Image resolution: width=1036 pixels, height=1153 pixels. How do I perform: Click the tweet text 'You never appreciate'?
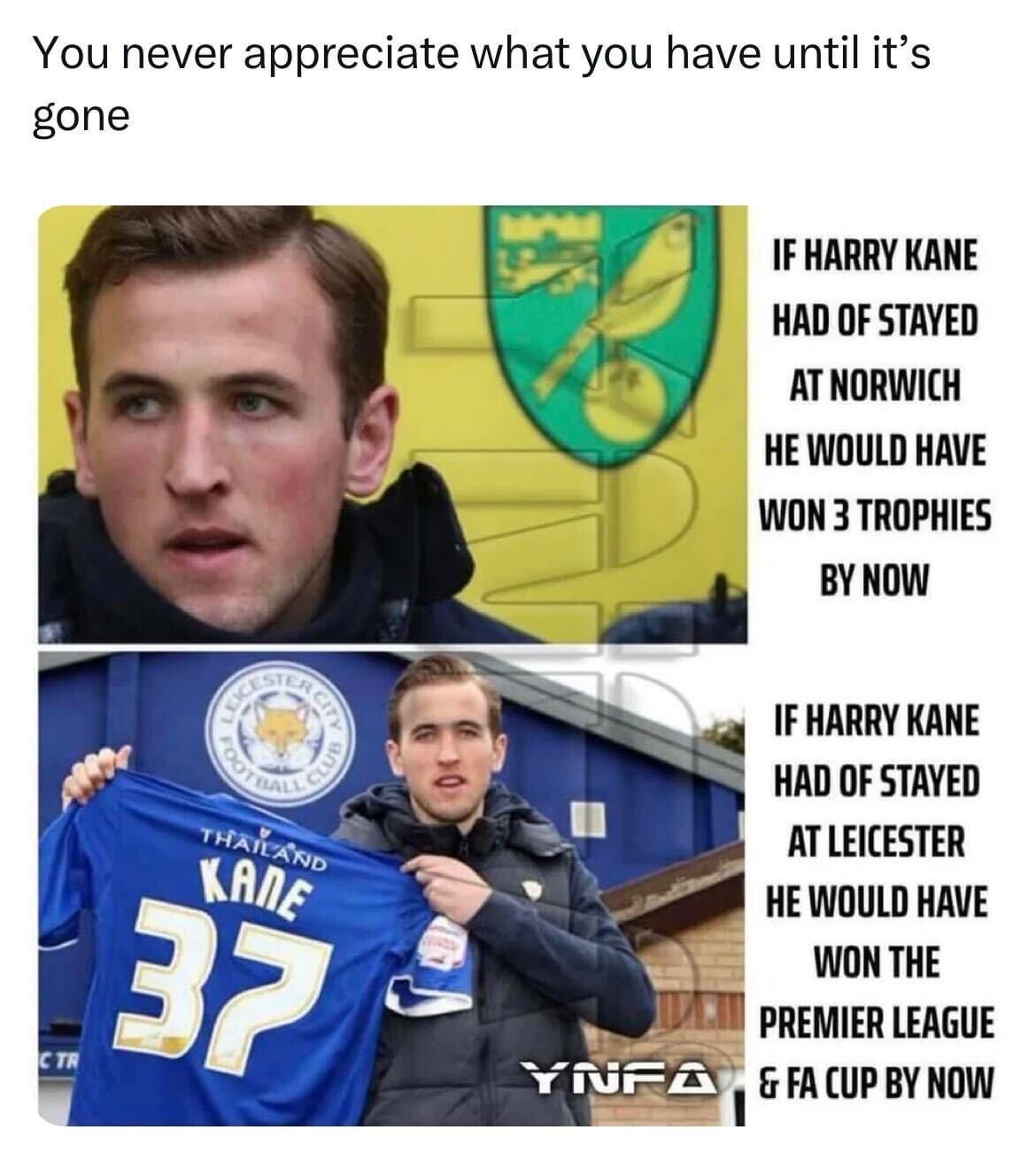[x=246, y=56]
